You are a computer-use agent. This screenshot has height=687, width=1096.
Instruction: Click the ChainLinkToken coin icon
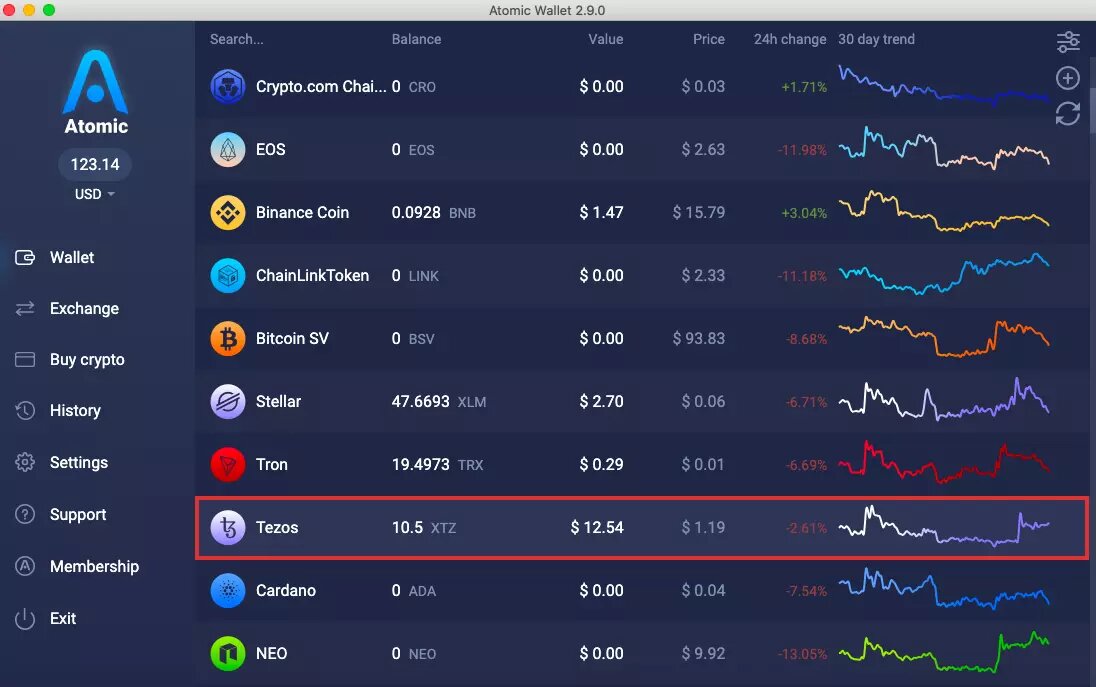(x=228, y=275)
